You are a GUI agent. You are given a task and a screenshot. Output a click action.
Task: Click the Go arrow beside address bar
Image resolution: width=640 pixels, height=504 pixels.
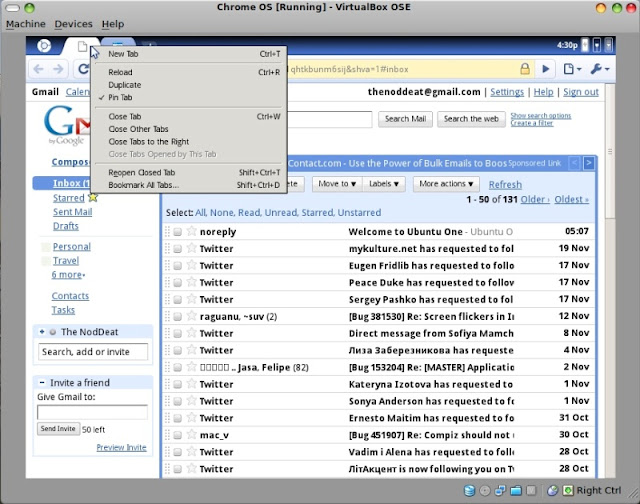click(x=546, y=69)
